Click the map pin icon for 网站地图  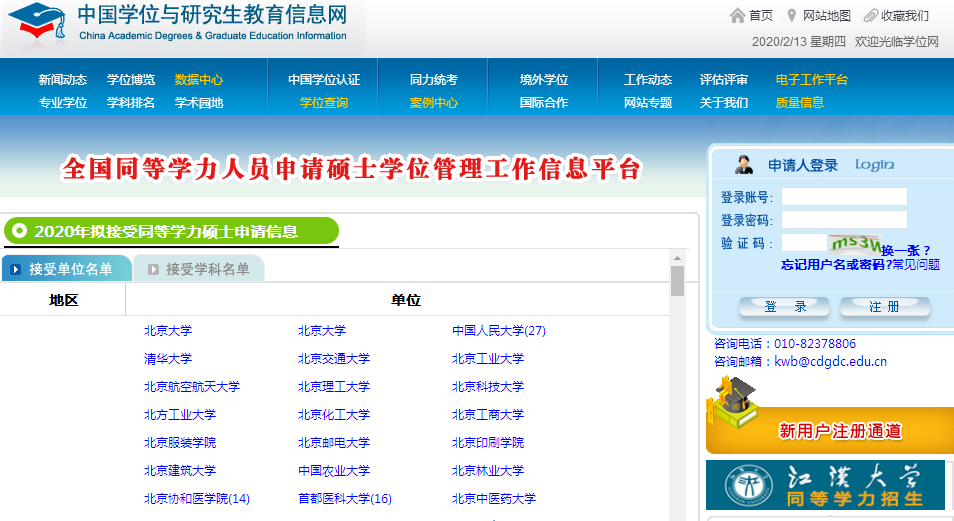pos(792,15)
